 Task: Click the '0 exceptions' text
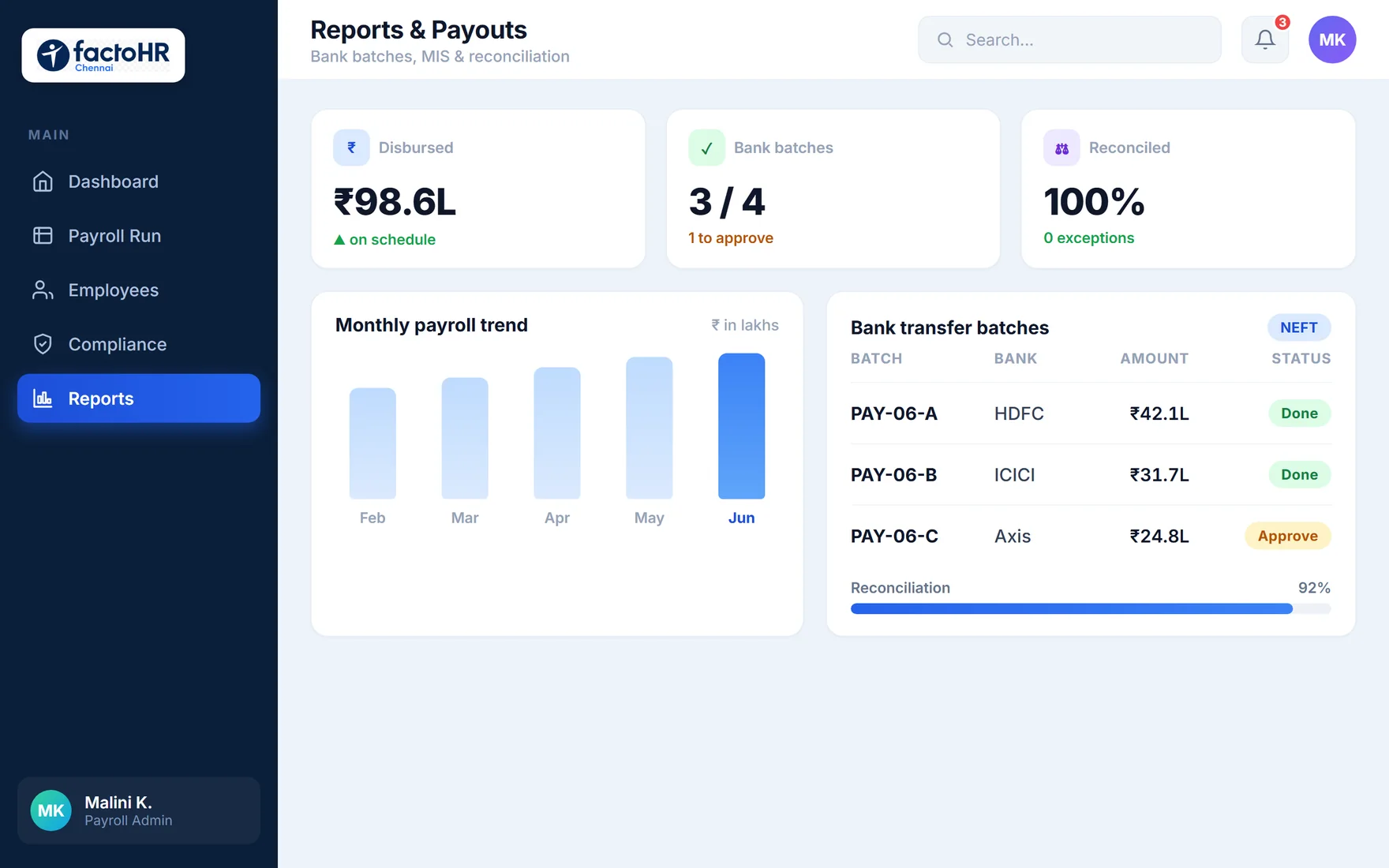[x=1088, y=238]
